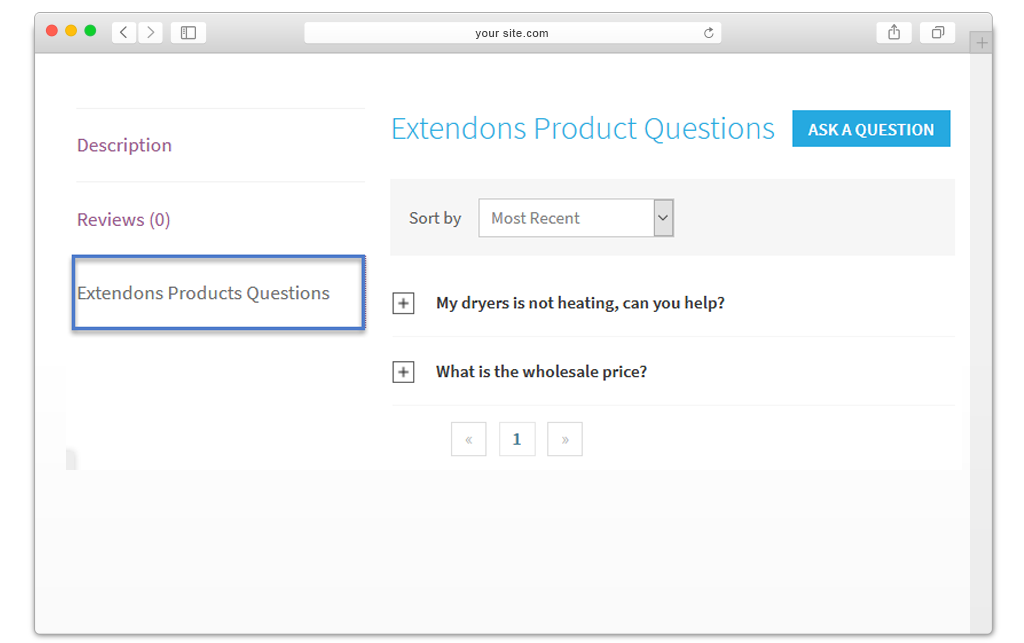
Task: Go to previous page with « button
Action: click(468, 439)
